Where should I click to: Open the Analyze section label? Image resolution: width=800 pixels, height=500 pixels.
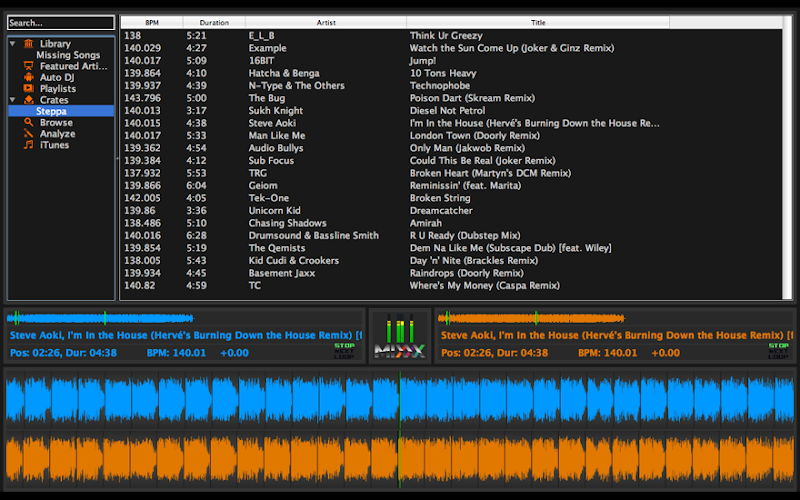[x=57, y=134]
